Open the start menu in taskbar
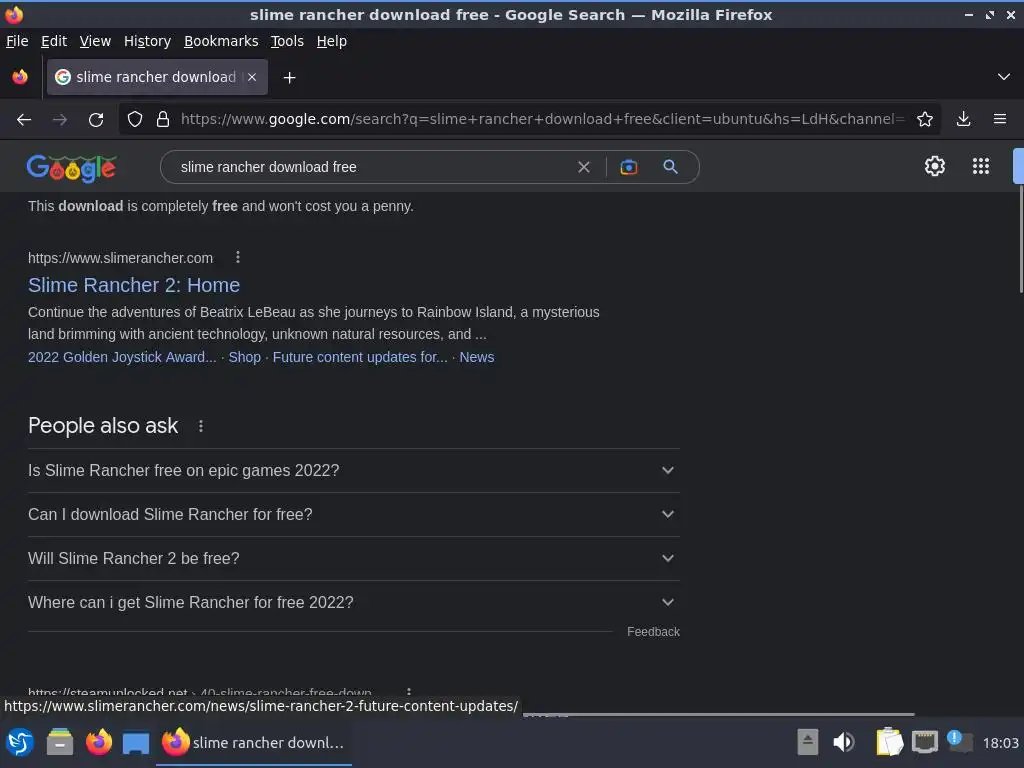The height and width of the screenshot is (768, 1024). 20,743
